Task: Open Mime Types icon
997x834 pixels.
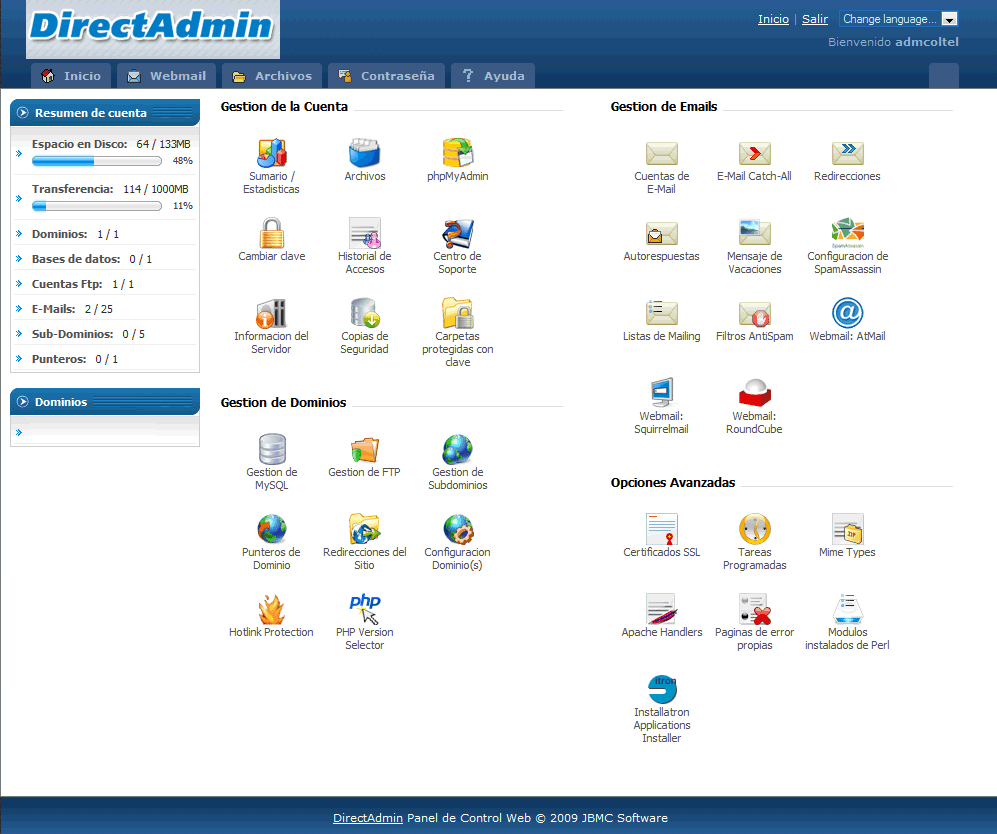Action: (x=848, y=529)
